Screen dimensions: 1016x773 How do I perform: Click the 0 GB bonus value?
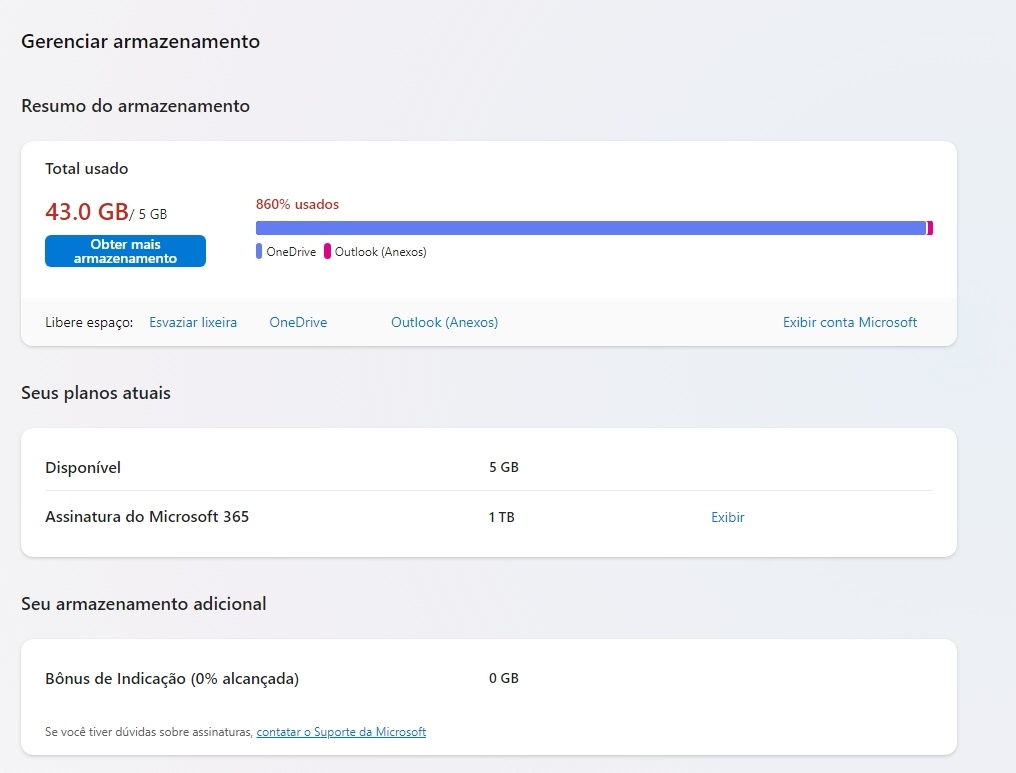pos(503,678)
